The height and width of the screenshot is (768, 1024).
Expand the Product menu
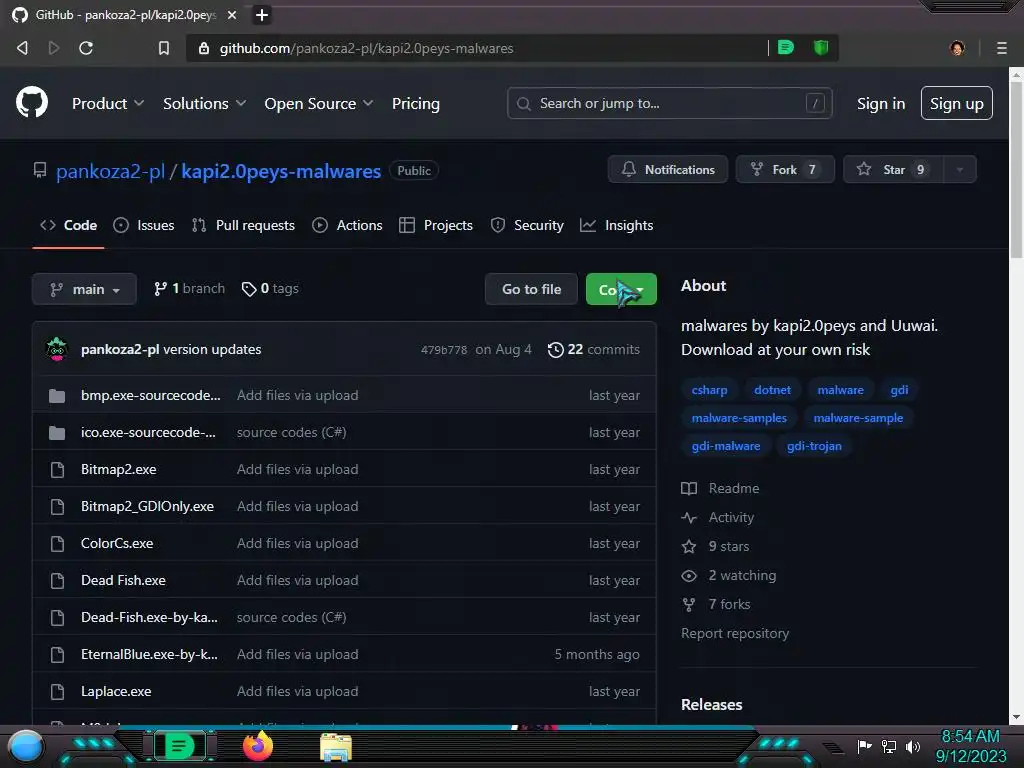pos(108,103)
